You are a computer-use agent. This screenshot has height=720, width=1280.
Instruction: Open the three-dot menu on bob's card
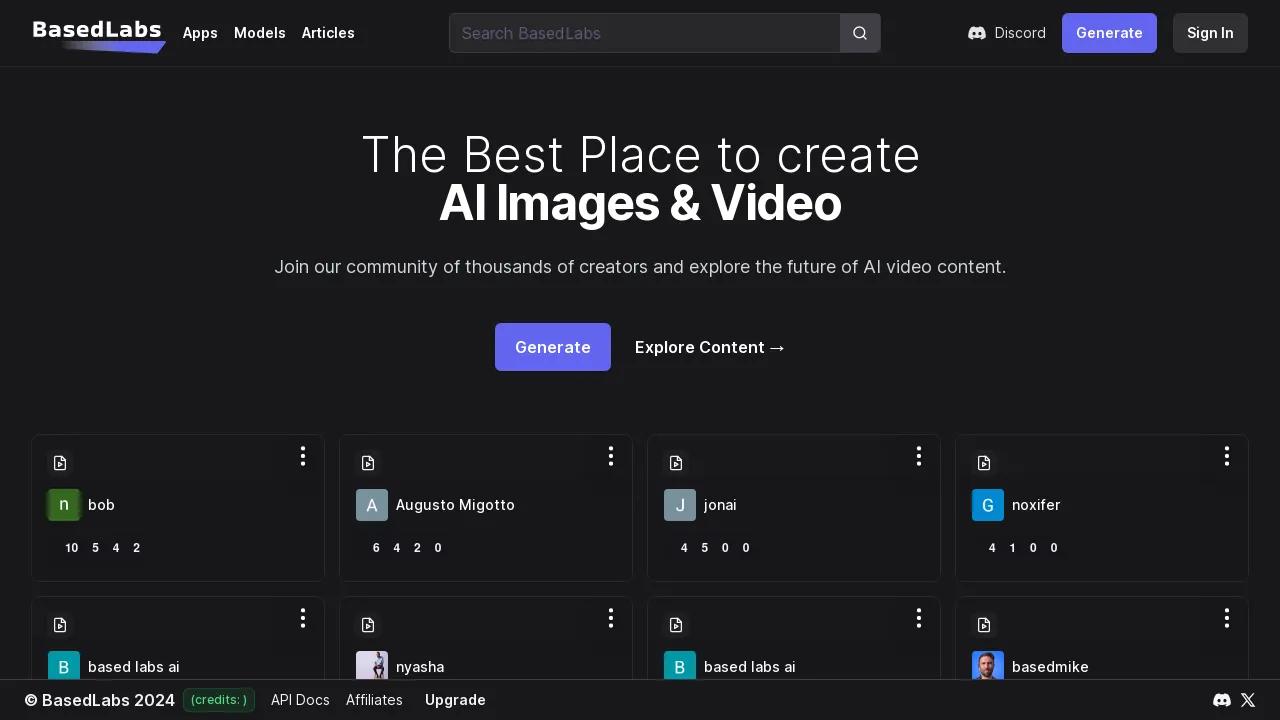(x=303, y=456)
